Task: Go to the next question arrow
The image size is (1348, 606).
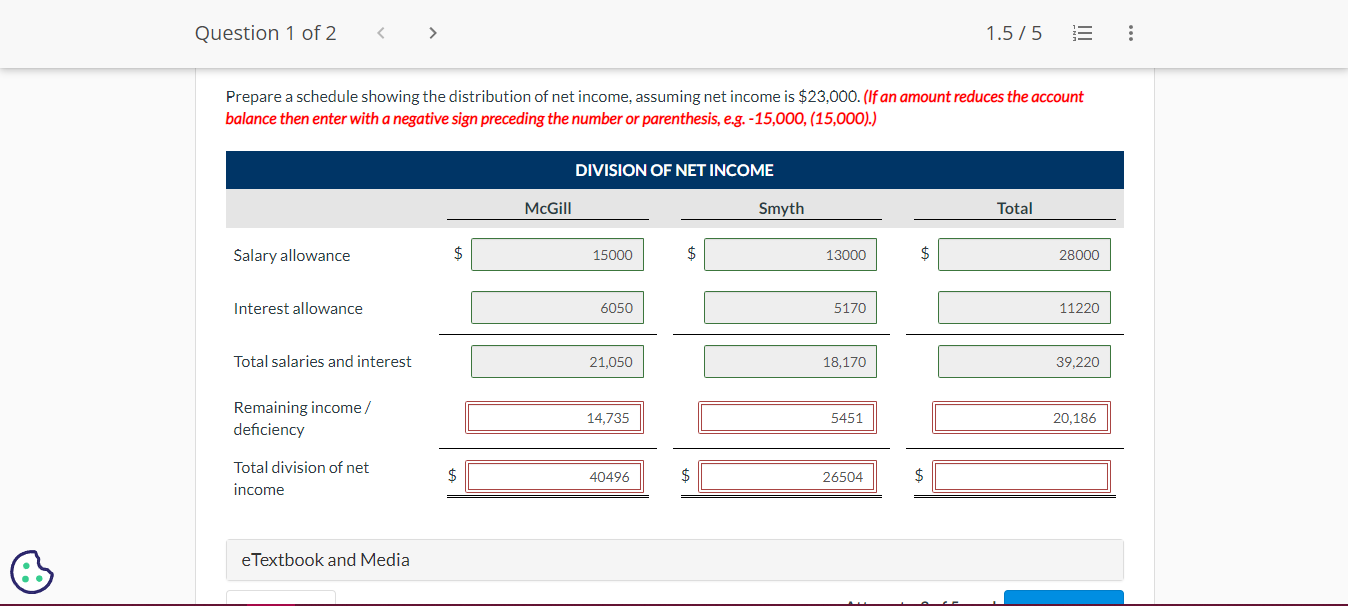Action: (x=432, y=33)
